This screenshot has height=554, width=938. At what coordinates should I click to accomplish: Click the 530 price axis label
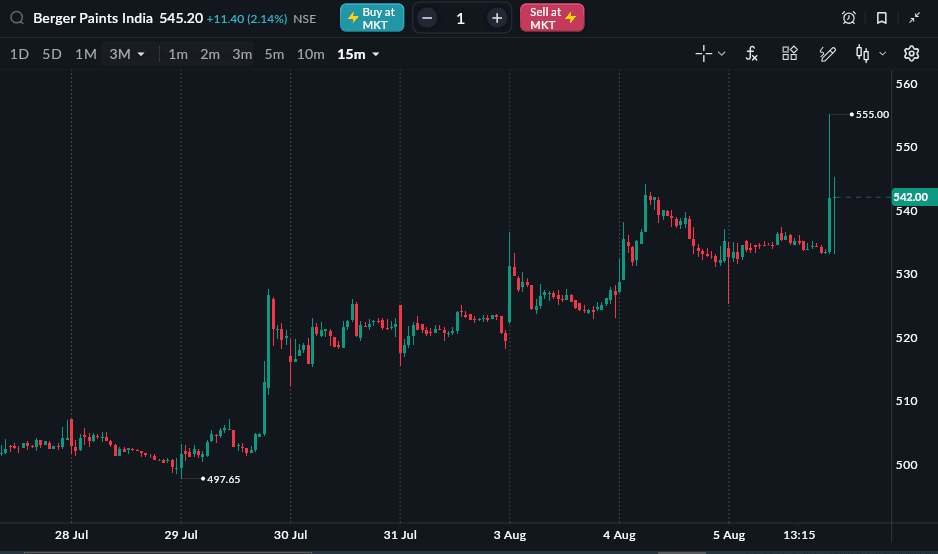coord(906,274)
